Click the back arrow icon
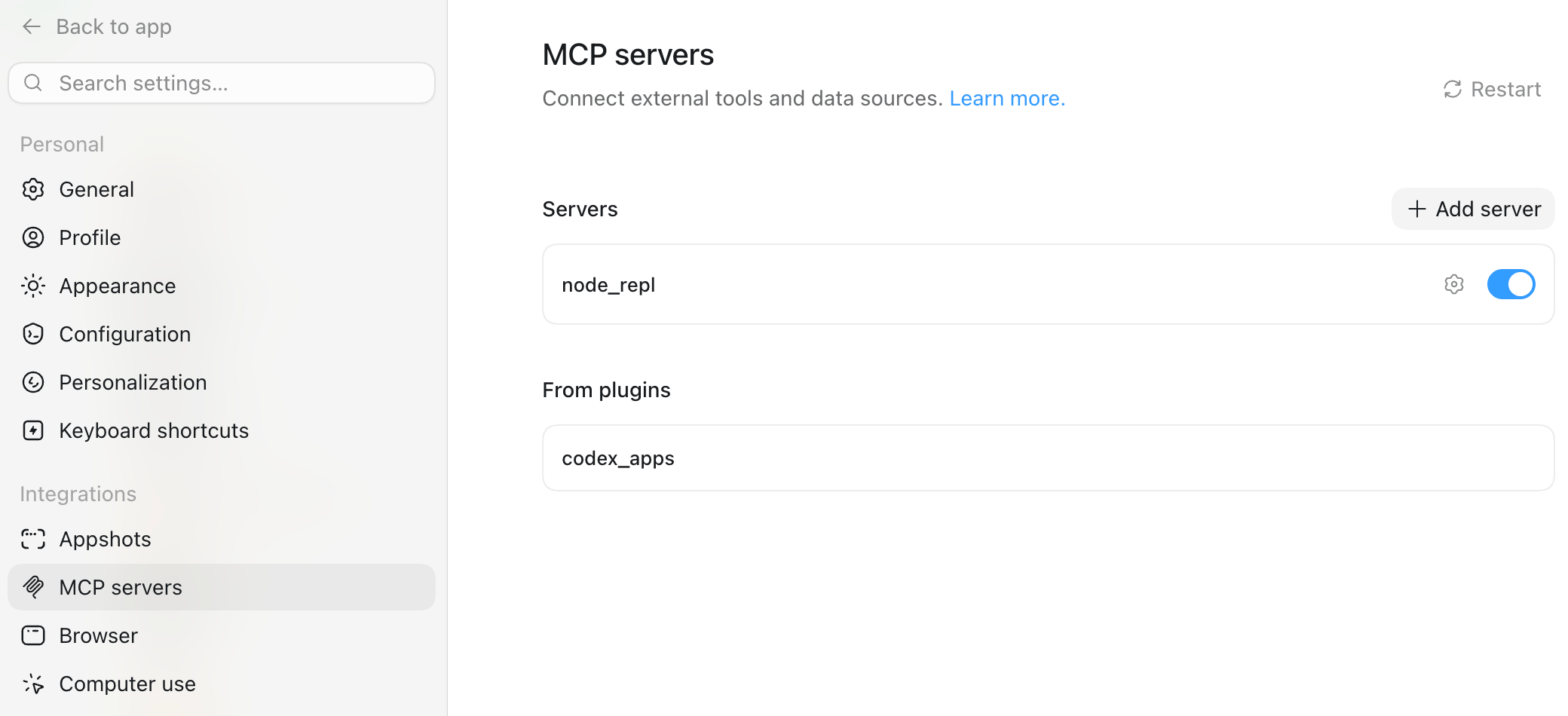The image size is (1568, 716). coord(32,27)
